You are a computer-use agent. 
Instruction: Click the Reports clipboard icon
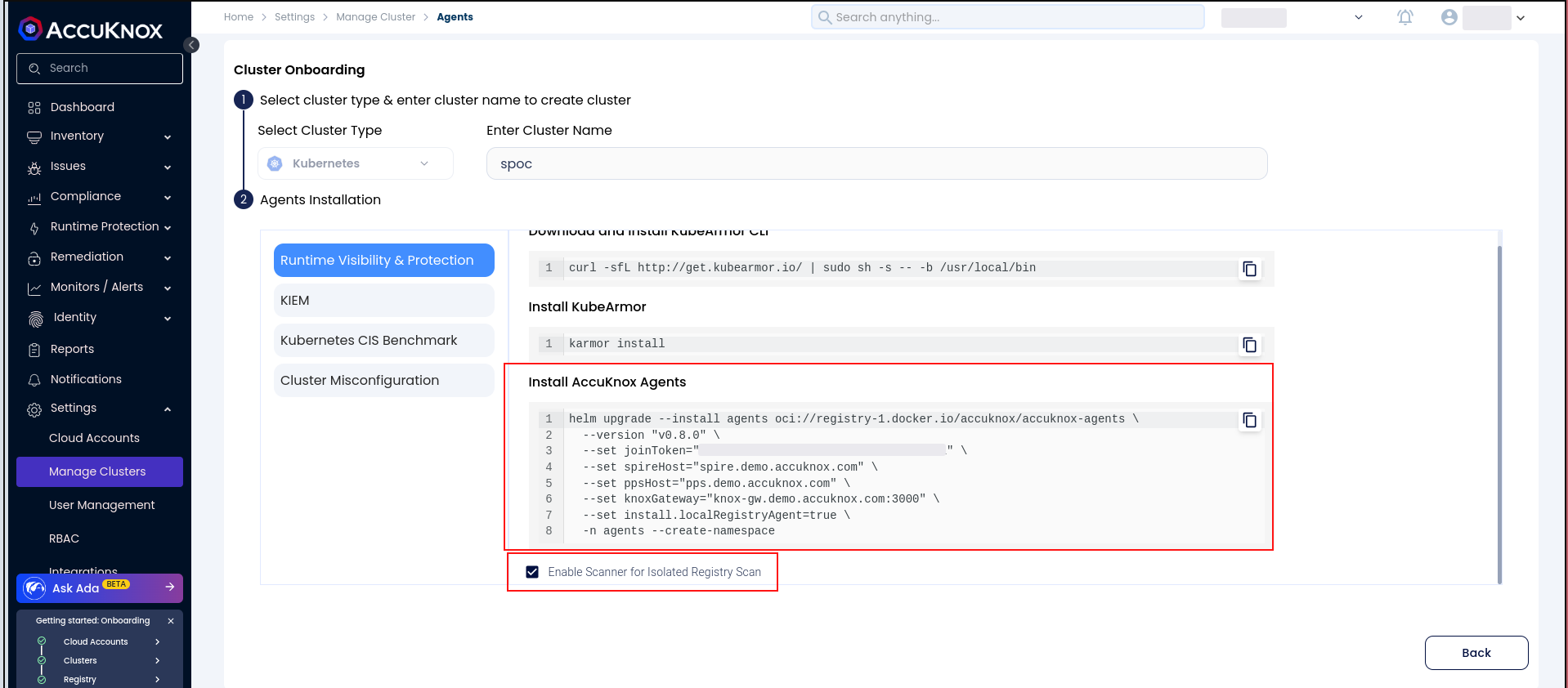point(34,350)
